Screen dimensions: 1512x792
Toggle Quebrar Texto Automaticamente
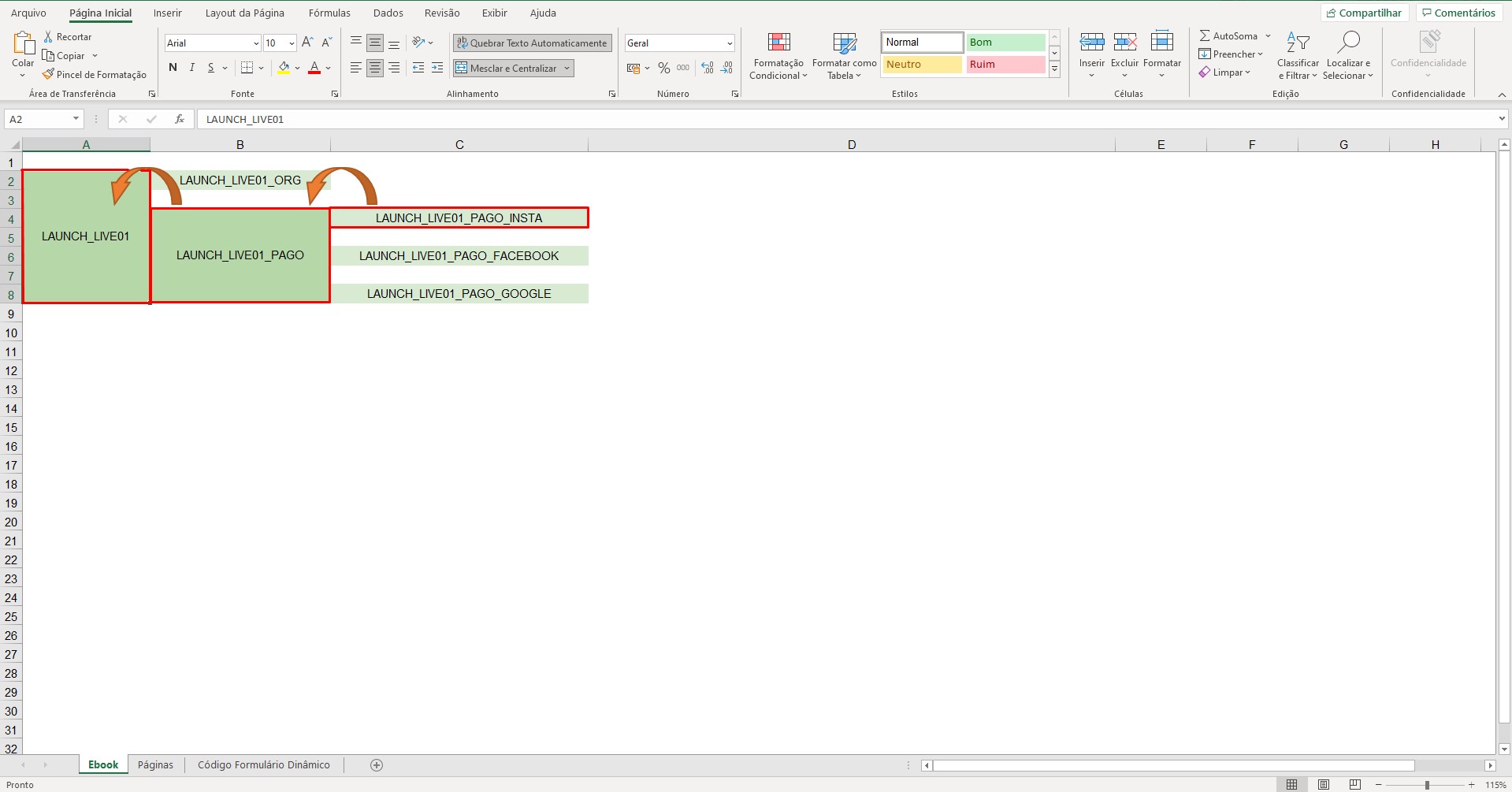(x=532, y=43)
